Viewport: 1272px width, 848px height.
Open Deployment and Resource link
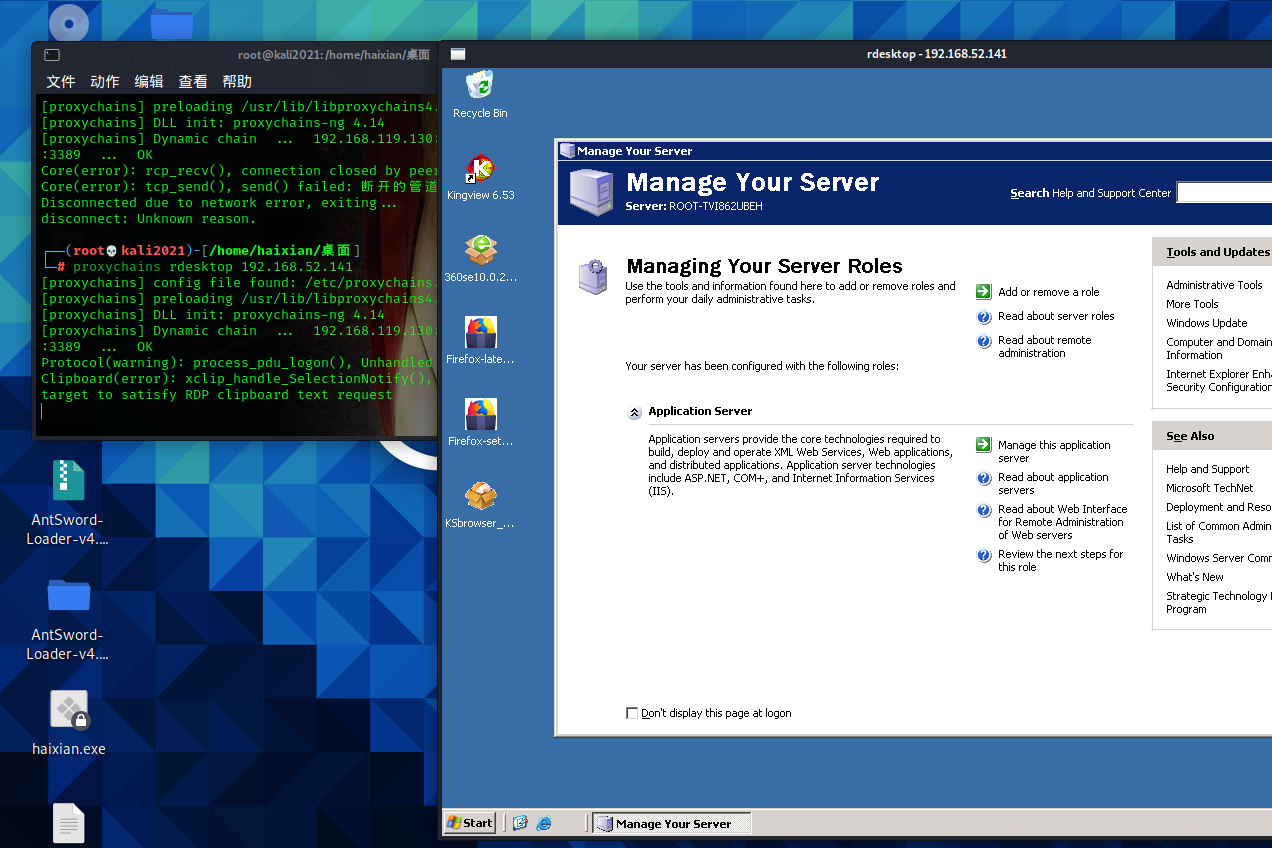point(1218,507)
